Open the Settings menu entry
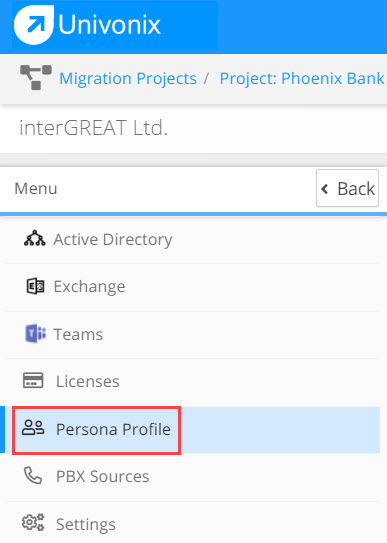 click(x=194, y=523)
